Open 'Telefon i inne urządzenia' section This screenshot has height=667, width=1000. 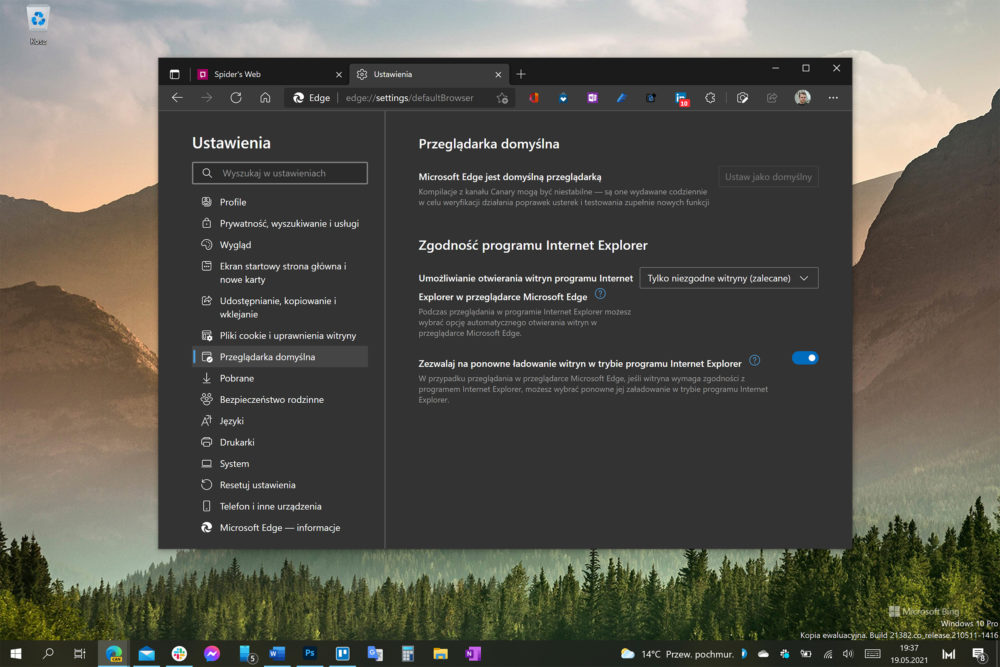pyautogui.click(x=280, y=506)
